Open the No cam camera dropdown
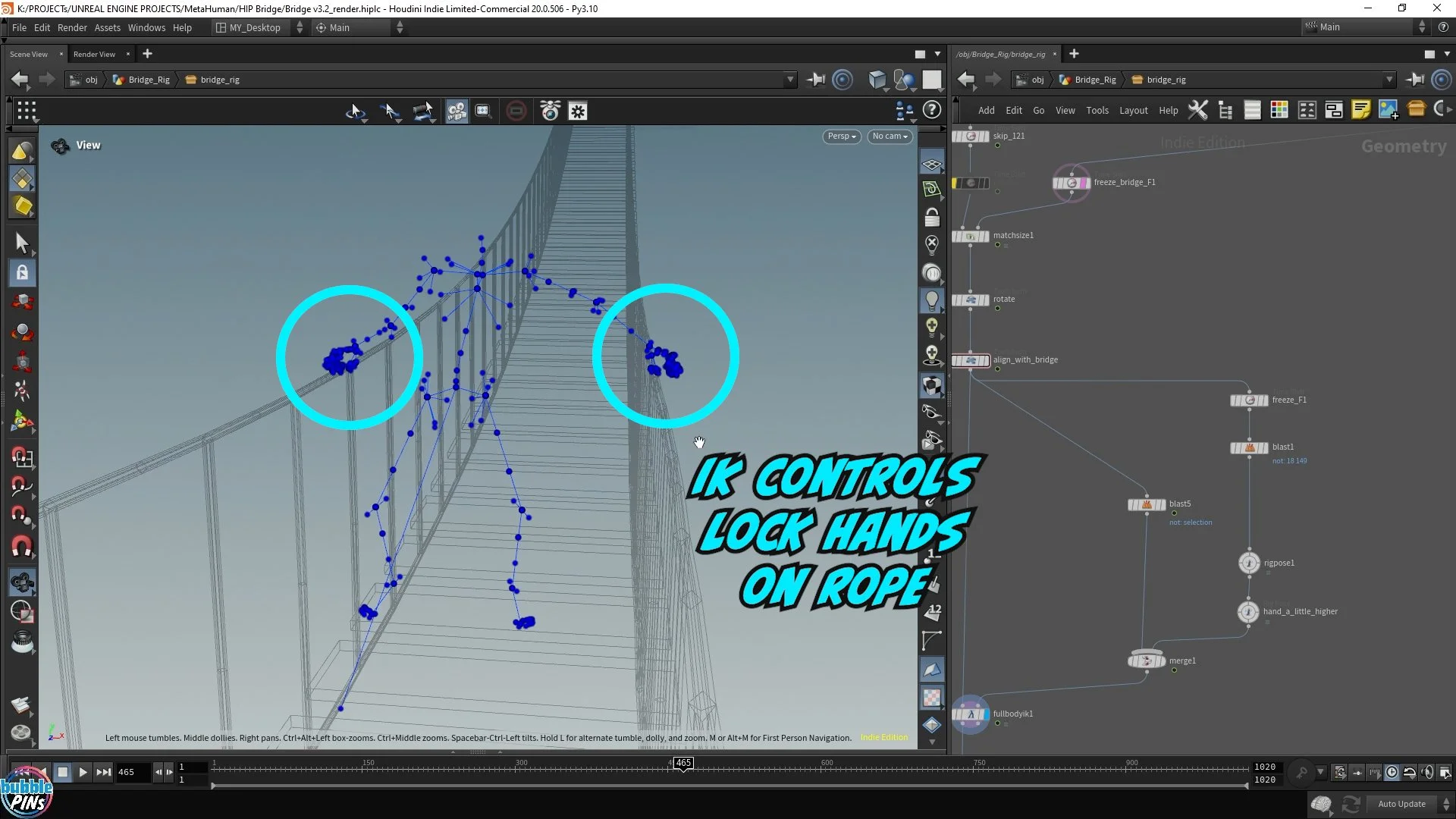 [889, 136]
